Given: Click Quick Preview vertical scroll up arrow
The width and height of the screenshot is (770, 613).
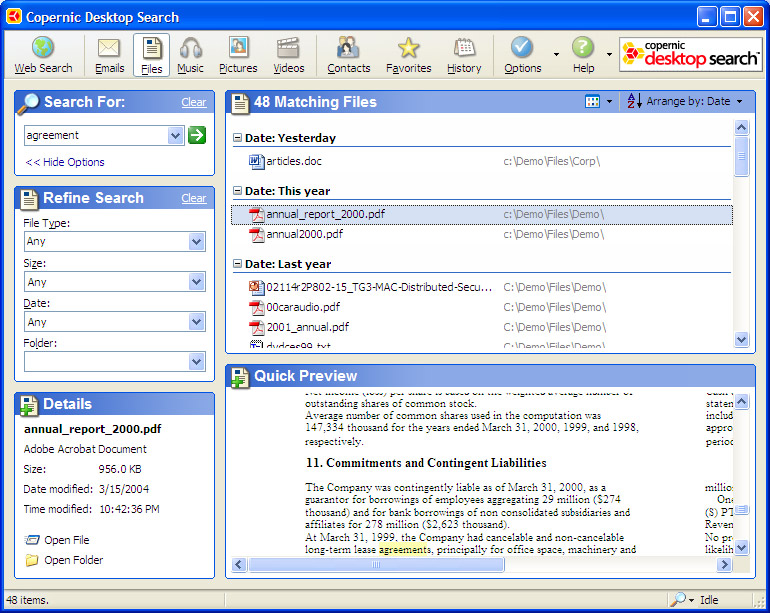Looking at the screenshot, I should coord(741,402).
